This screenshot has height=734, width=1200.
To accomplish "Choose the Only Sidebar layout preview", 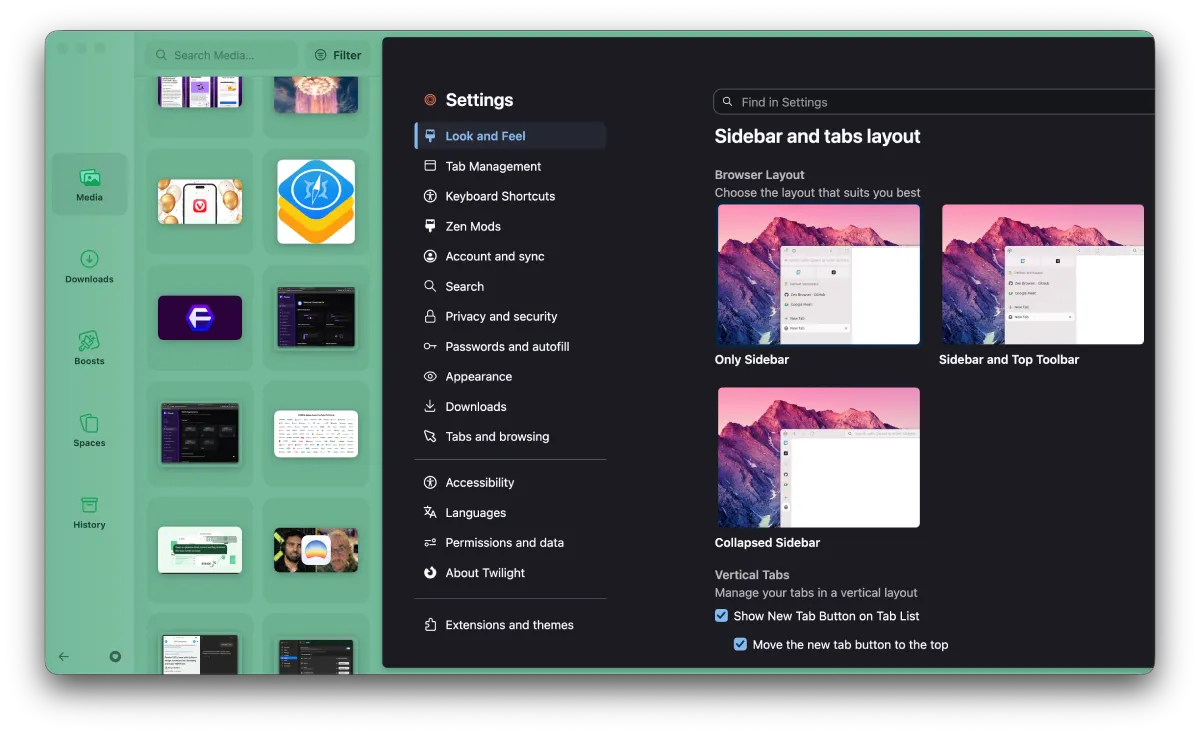I will pos(818,275).
